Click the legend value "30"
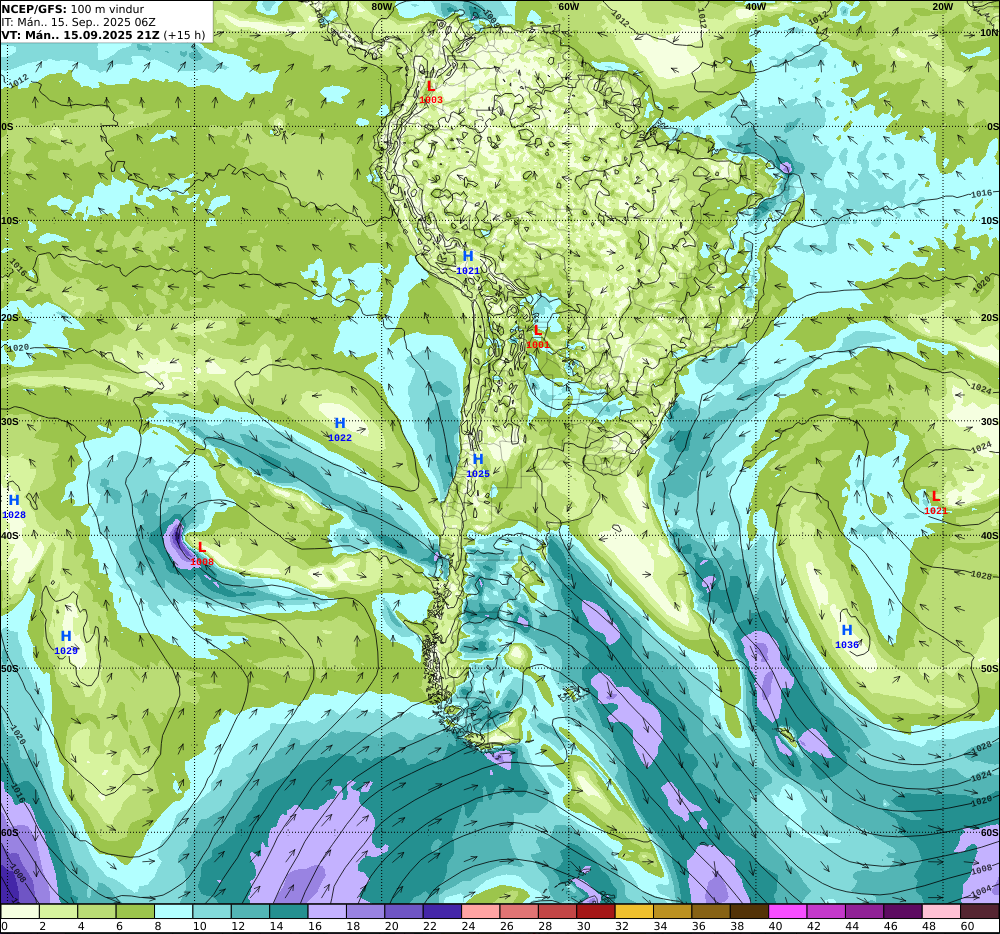1000x934 pixels. click(x=584, y=926)
